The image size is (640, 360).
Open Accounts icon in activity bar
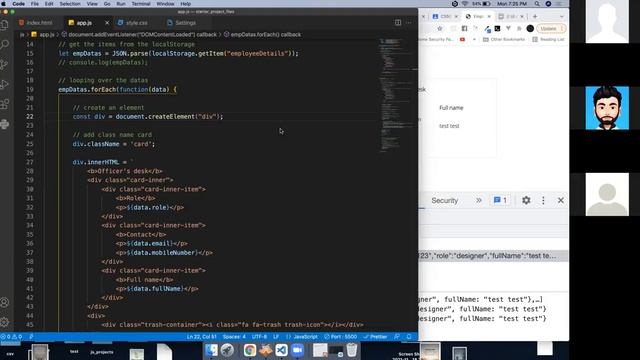[x=5, y=302]
